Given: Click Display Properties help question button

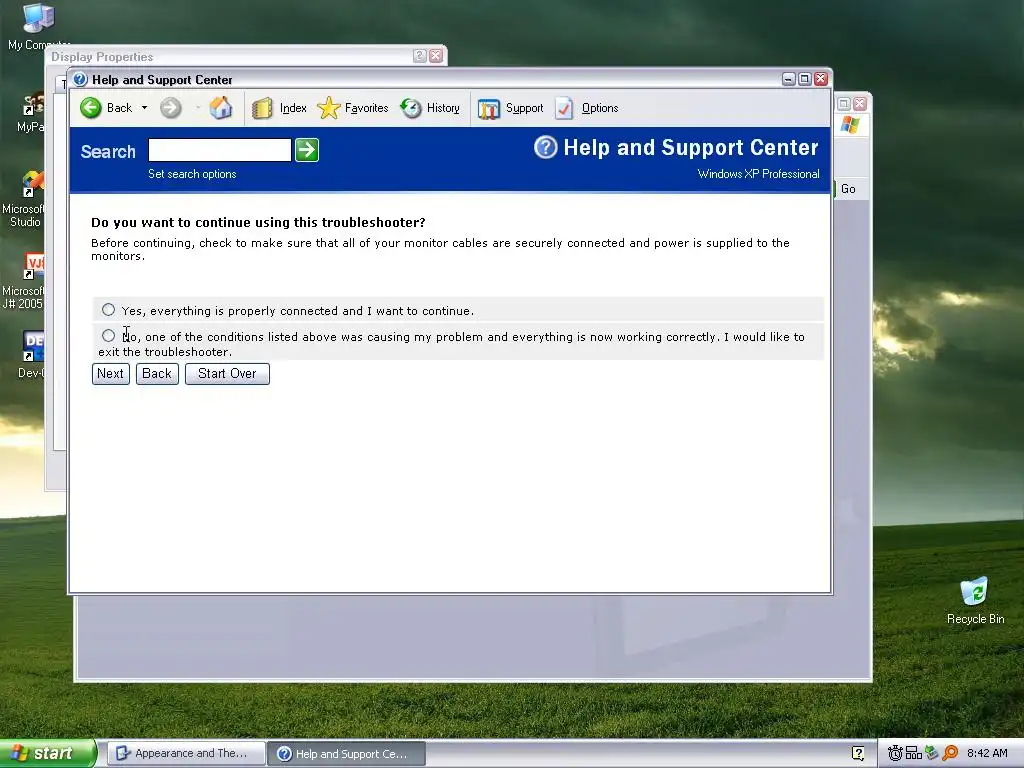Looking at the screenshot, I should pos(420,56).
